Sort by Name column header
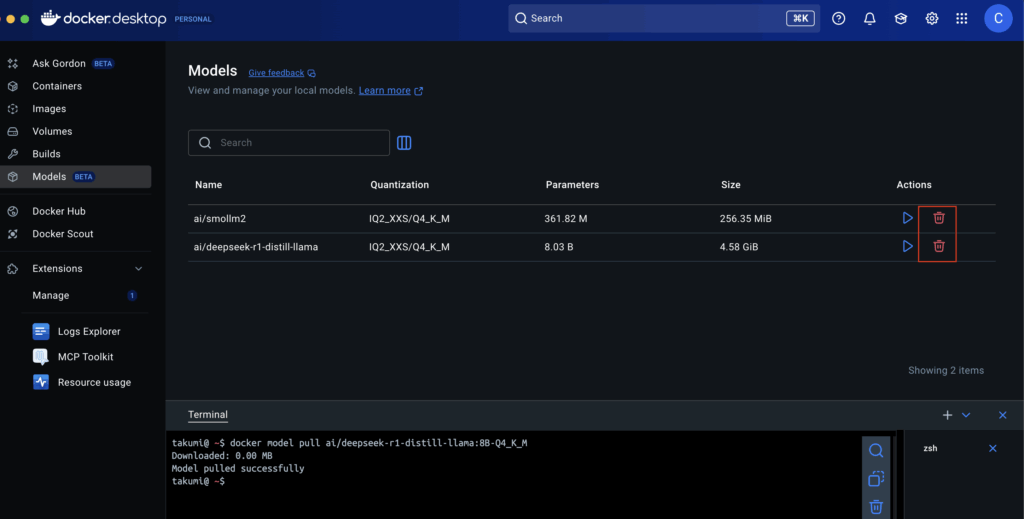This screenshot has width=1024, height=519. tap(208, 185)
